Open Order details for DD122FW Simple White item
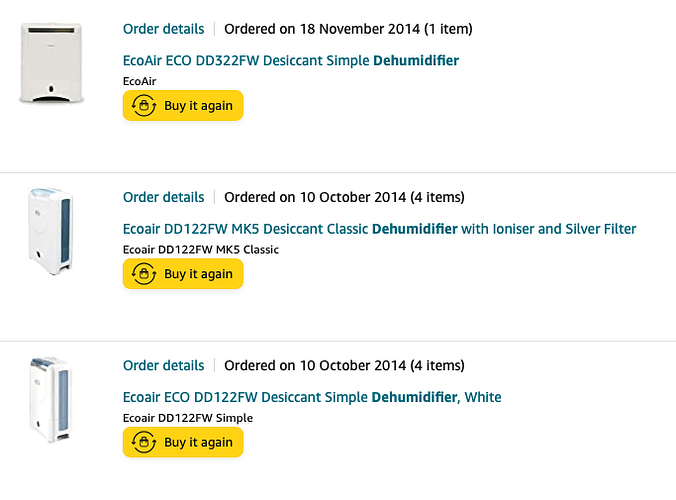This screenshot has width=676, height=500. [163, 365]
